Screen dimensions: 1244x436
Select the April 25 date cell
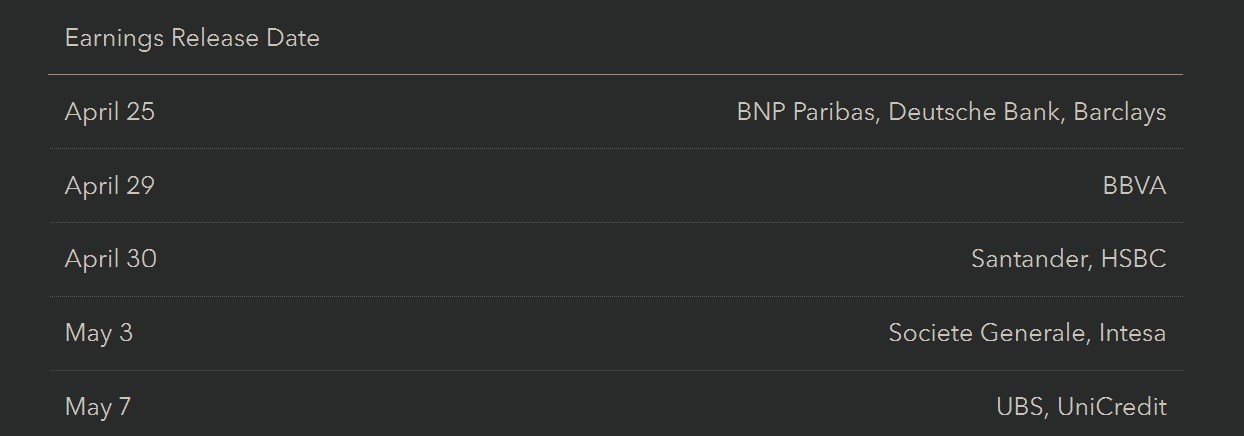[x=110, y=111]
